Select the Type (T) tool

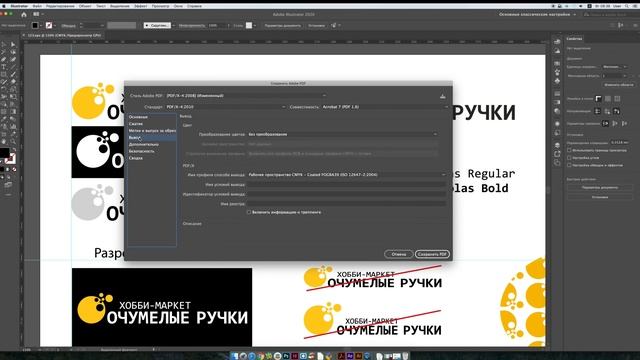click(4, 67)
